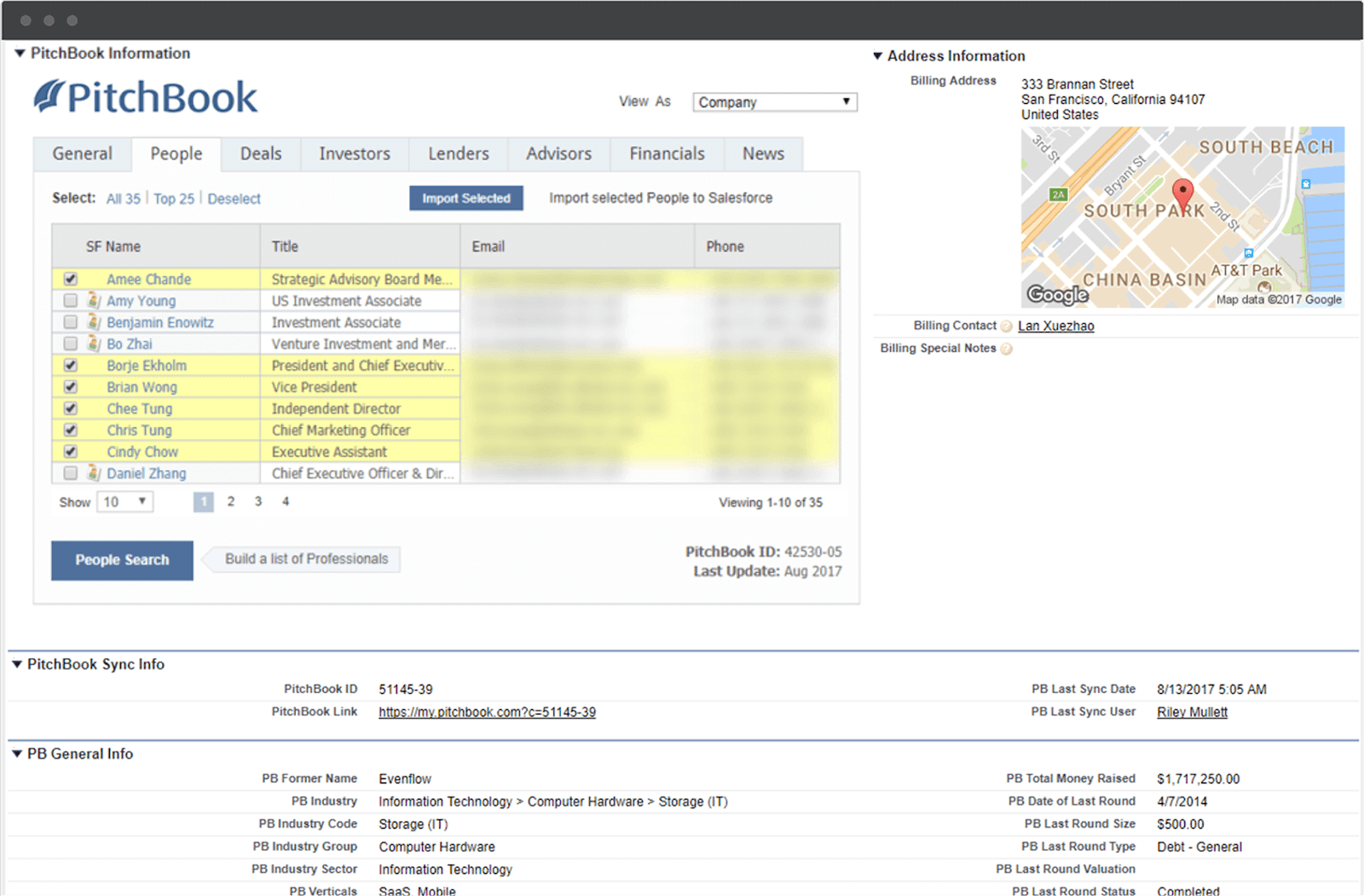This screenshot has width=1364, height=896.
Task: Uncheck the Amee Chande checkbox
Action: pyautogui.click(x=71, y=279)
